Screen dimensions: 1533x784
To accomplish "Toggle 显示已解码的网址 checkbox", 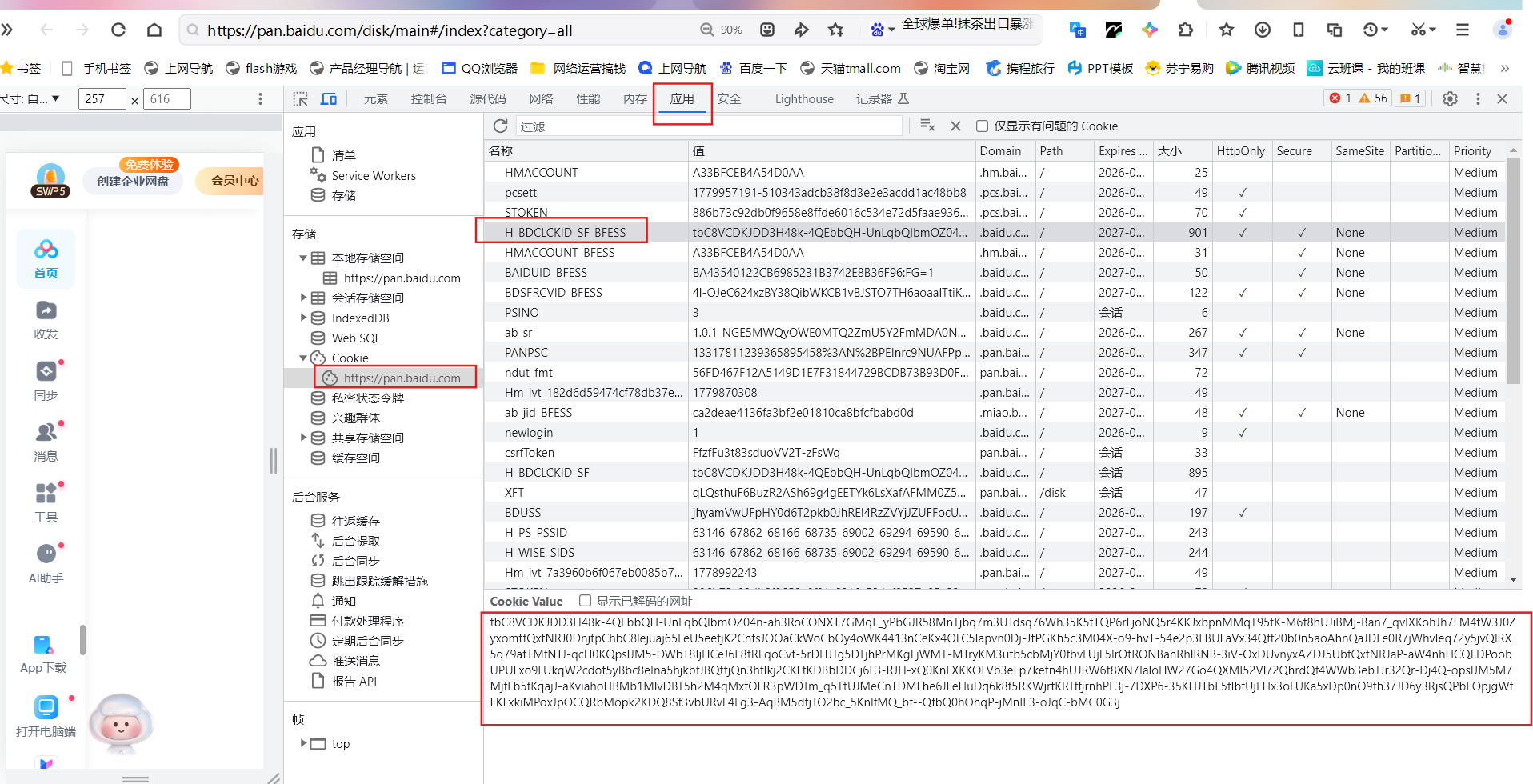I will click(585, 601).
